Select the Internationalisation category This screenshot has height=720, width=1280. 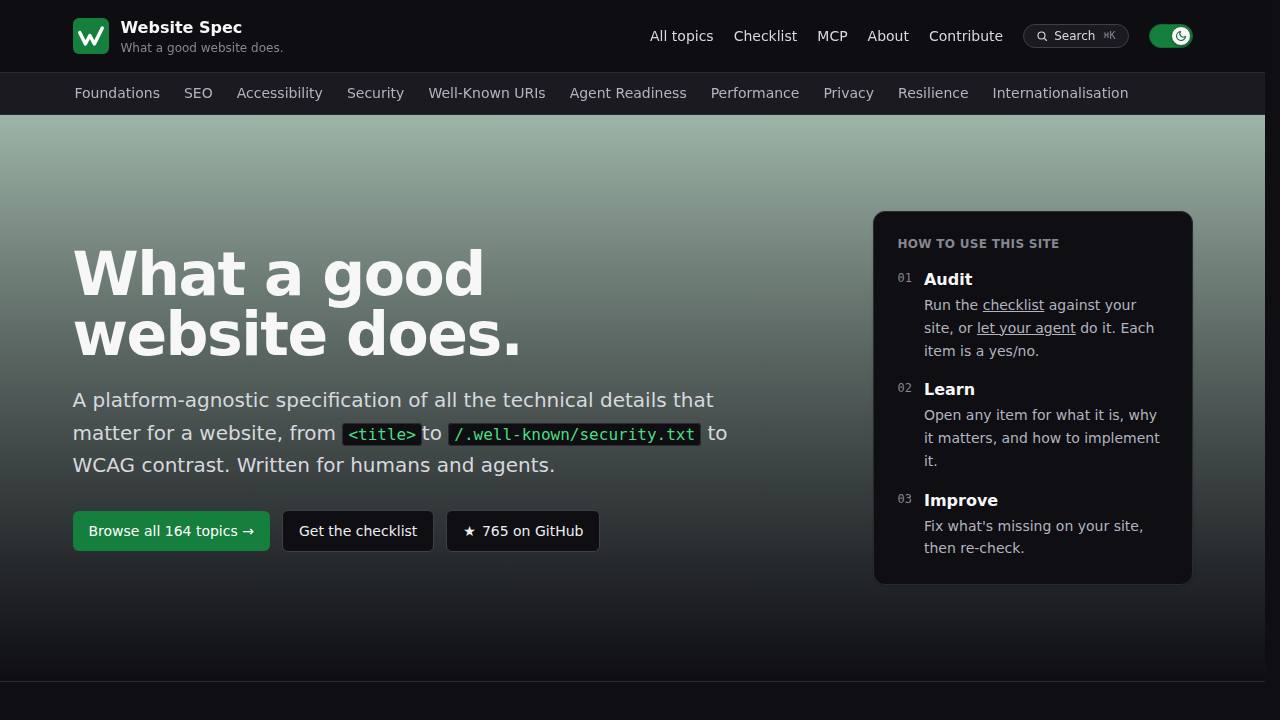click(1060, 93)
